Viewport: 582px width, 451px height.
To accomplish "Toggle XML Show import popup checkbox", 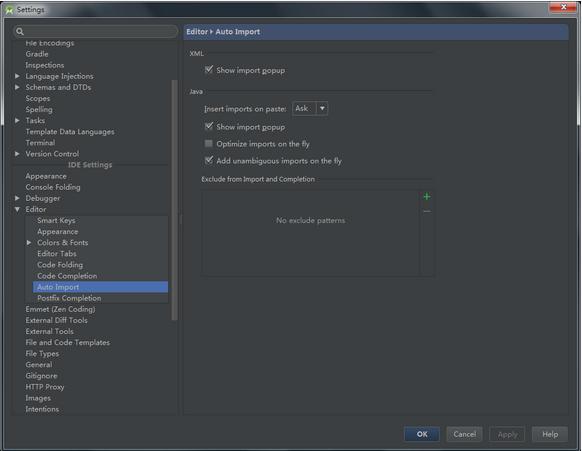I will pos(209,69).
